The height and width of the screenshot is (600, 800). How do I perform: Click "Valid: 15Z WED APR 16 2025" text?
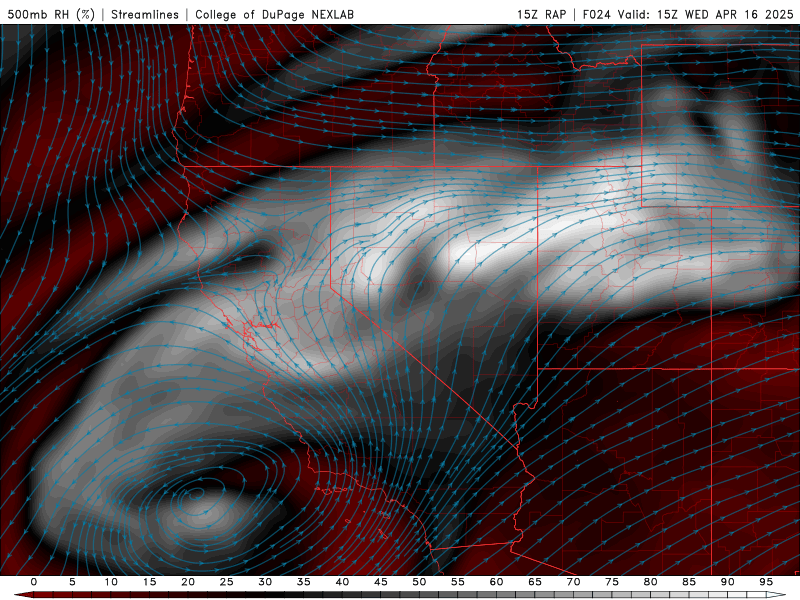[706, 14]
